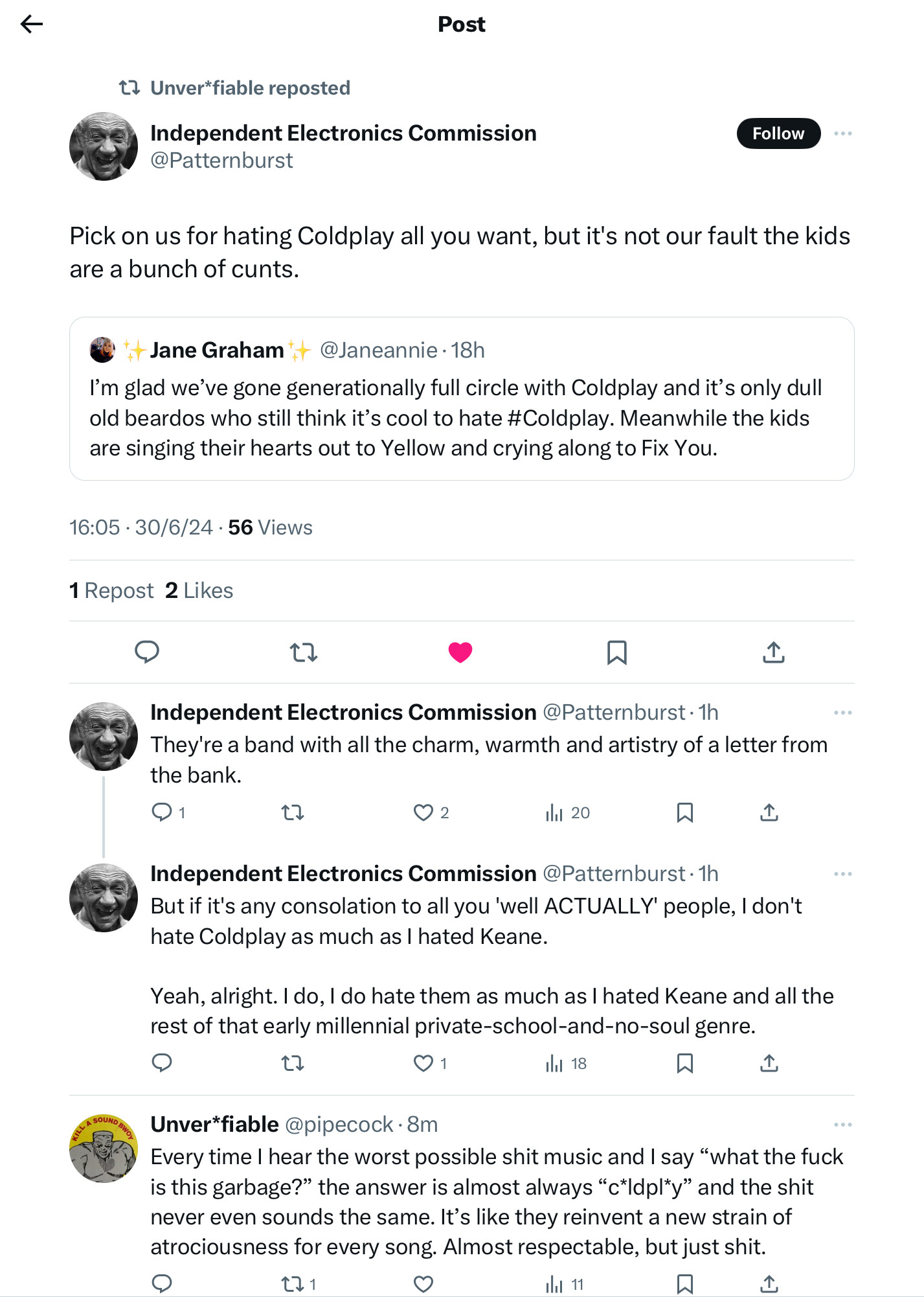Screen dimensions: 924x1297
Task: View analytics on the Keane reply
Action: tap(554, 1063)
